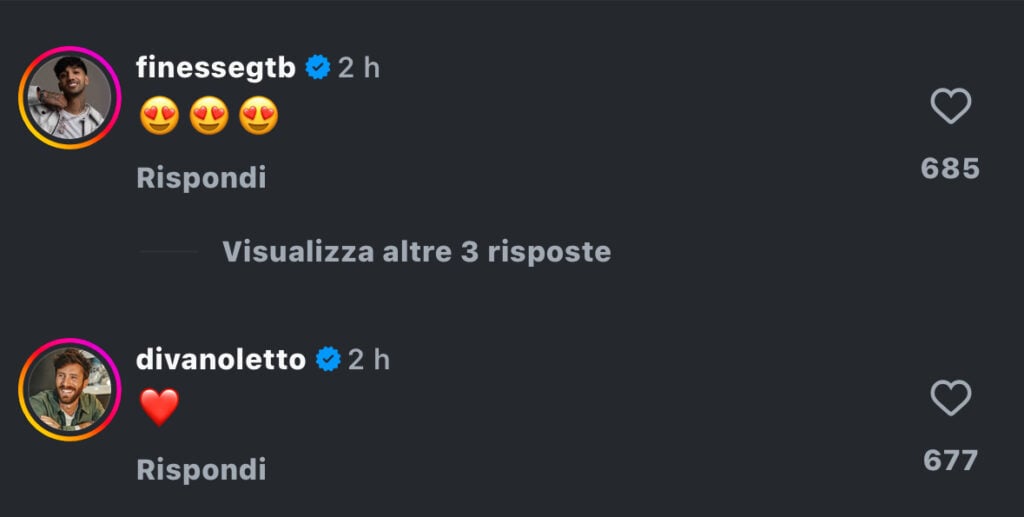The width and height of the screenshot is (1024, 517).
Task: Open divanoletto's profile picture story
Action: [69, 390]
